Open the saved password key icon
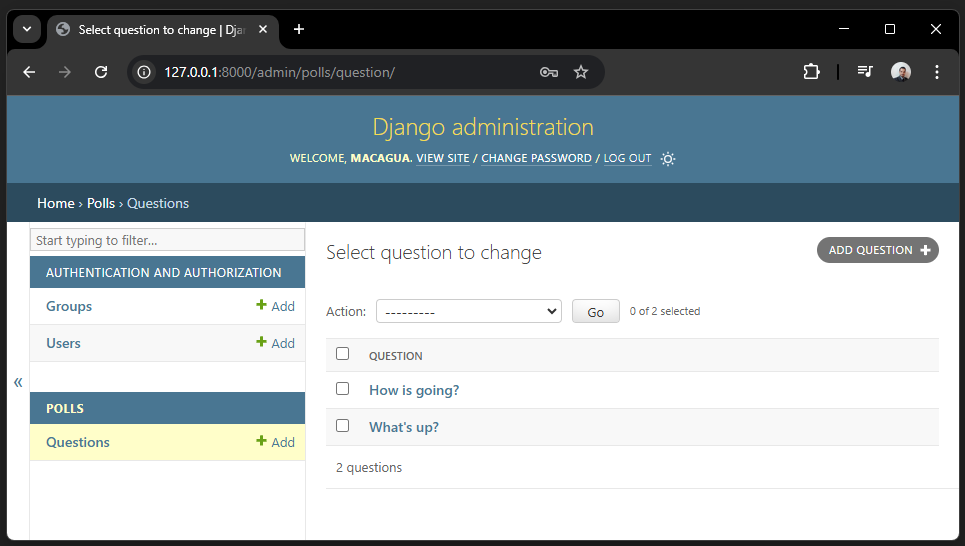The width and height of the screenshot is (965, 546). pos(548,73)
